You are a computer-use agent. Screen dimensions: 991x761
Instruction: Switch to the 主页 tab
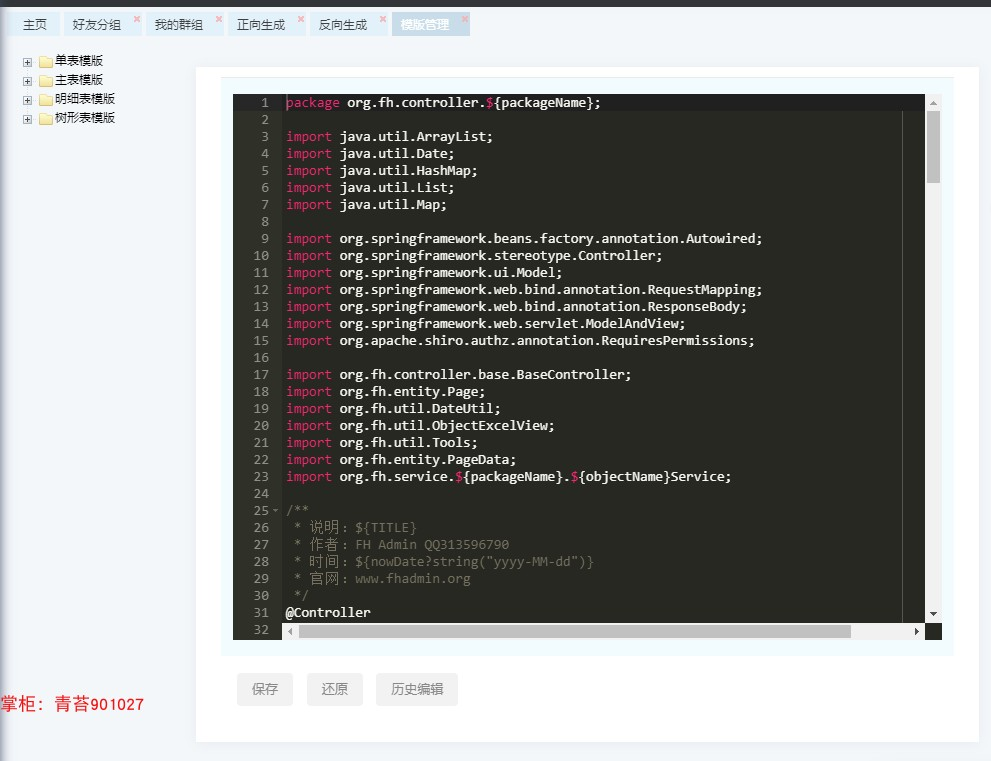point(35,25)
